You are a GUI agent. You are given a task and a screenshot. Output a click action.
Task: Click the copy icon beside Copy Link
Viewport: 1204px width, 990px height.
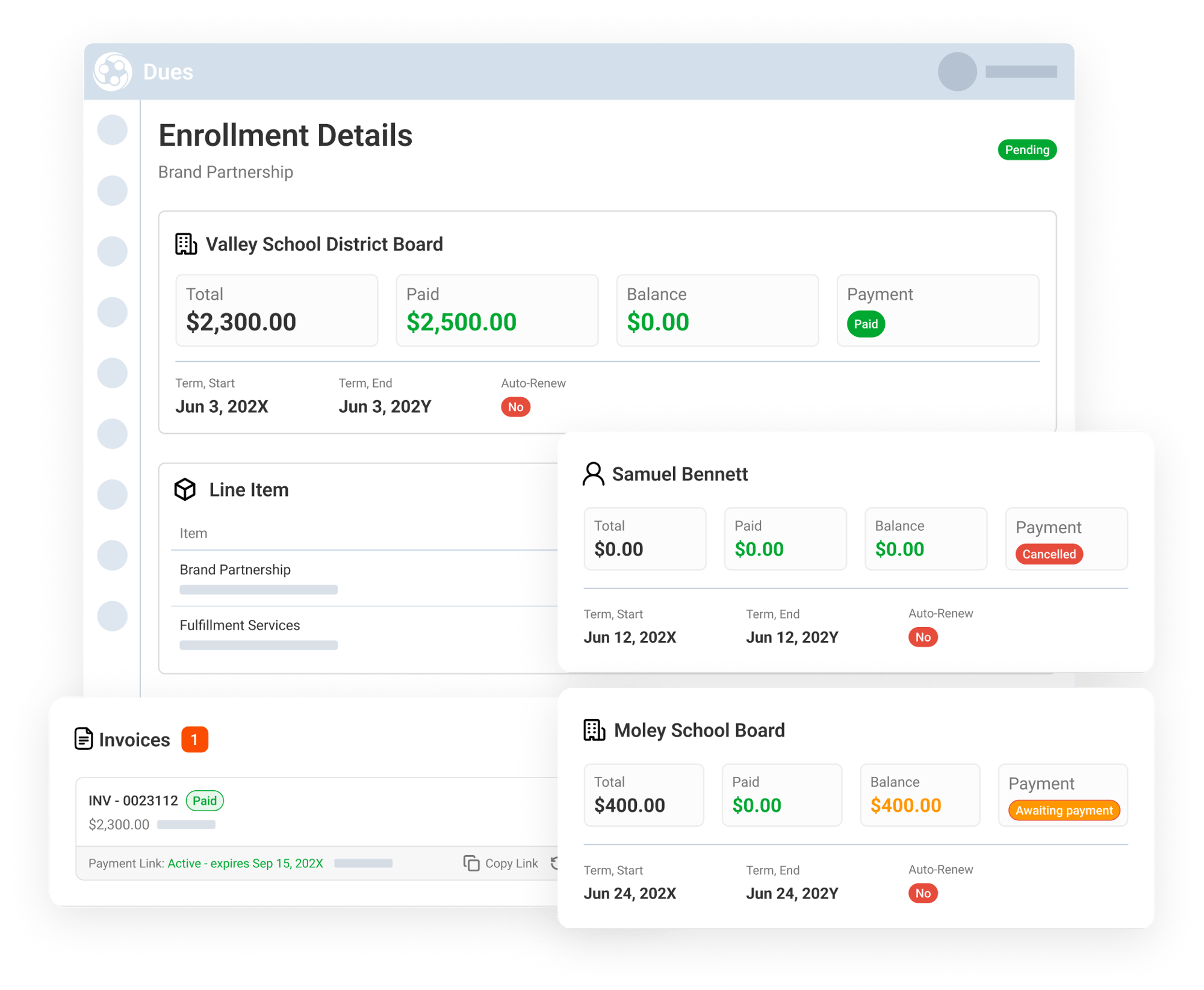click(471, 863)
